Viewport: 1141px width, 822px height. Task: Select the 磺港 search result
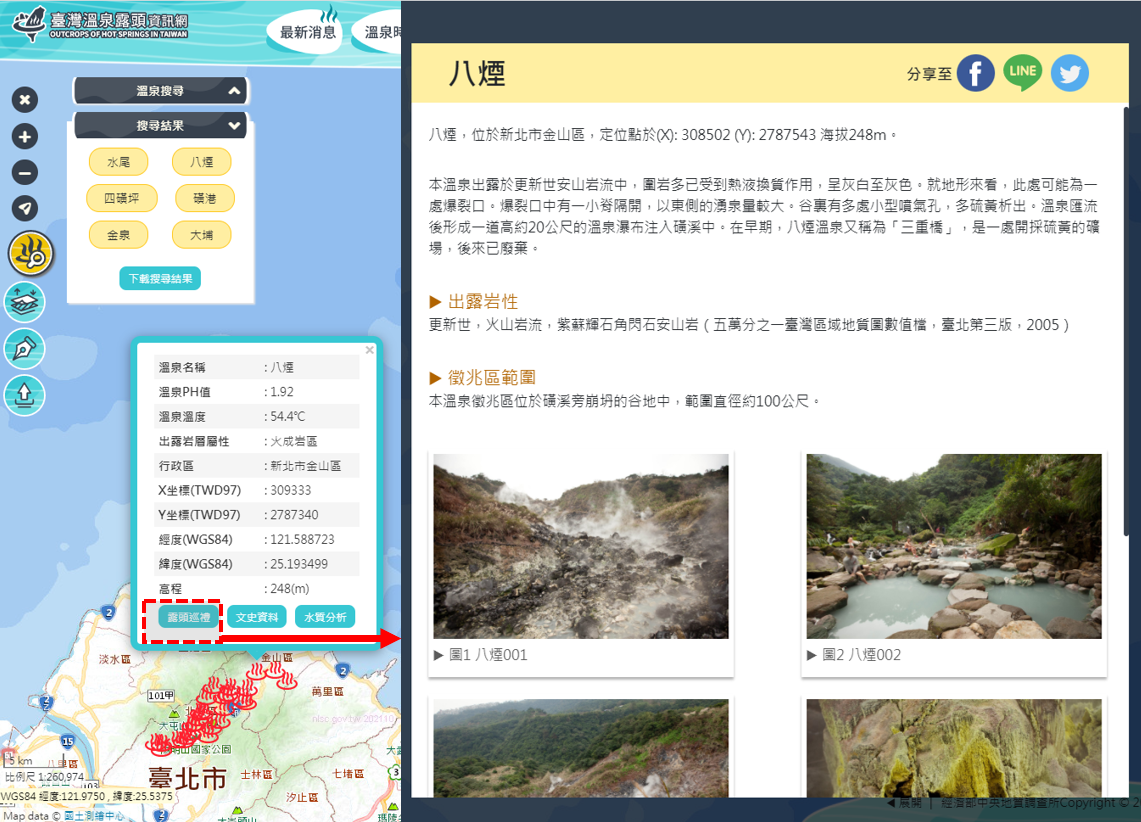204,198
